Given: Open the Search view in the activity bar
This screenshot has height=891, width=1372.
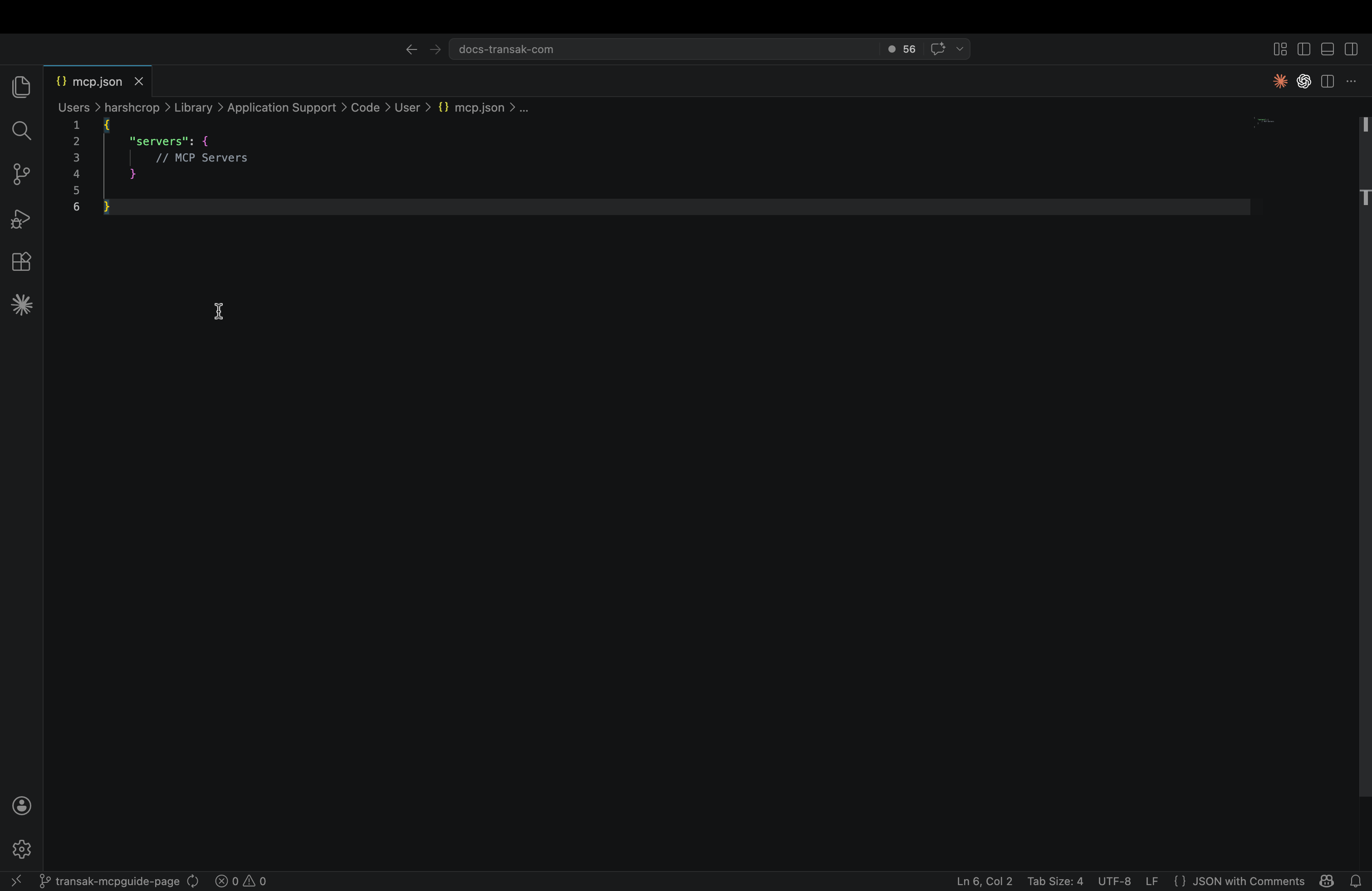Looking at the screenshot, I should point(21,131).
